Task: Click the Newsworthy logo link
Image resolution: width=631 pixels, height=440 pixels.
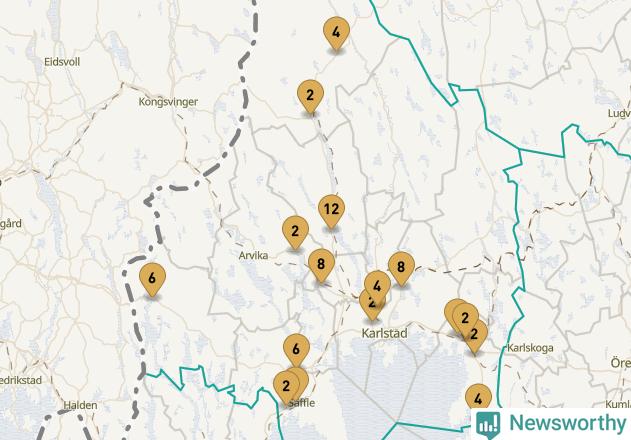Action: tap(551, 424)
